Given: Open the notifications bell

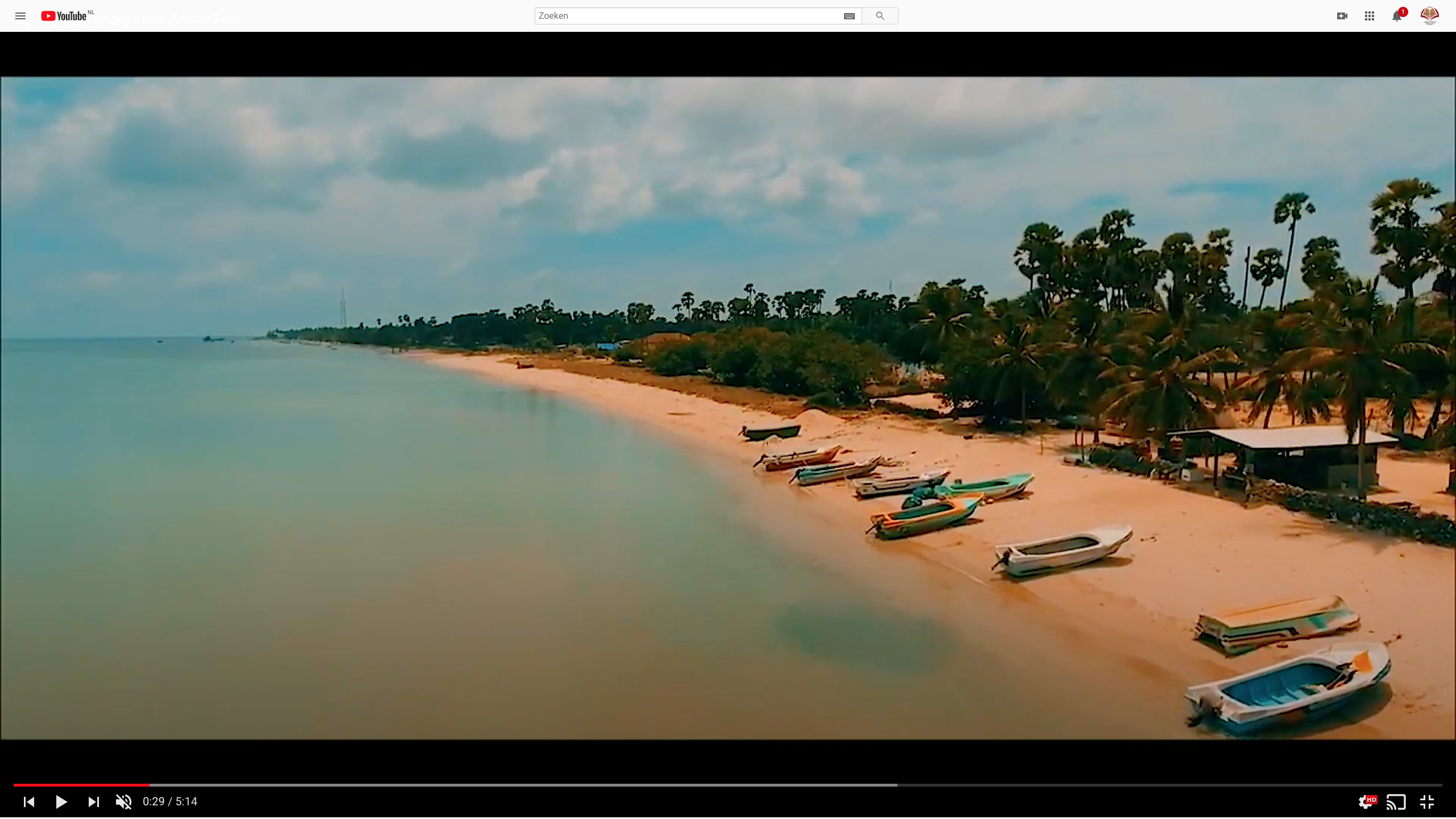Looking at the screenshot, I should pyautogui.click(x=1397, y=16).
